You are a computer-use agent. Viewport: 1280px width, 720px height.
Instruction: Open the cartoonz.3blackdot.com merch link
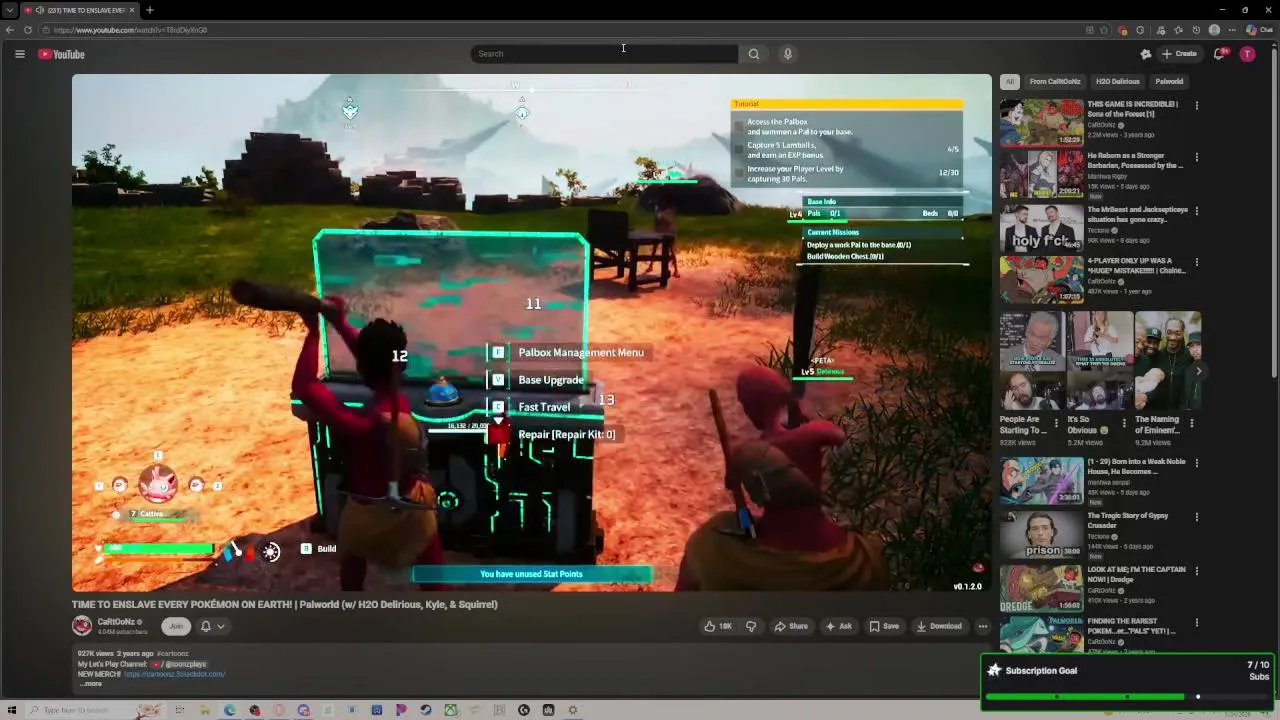(x=175, y=674)
